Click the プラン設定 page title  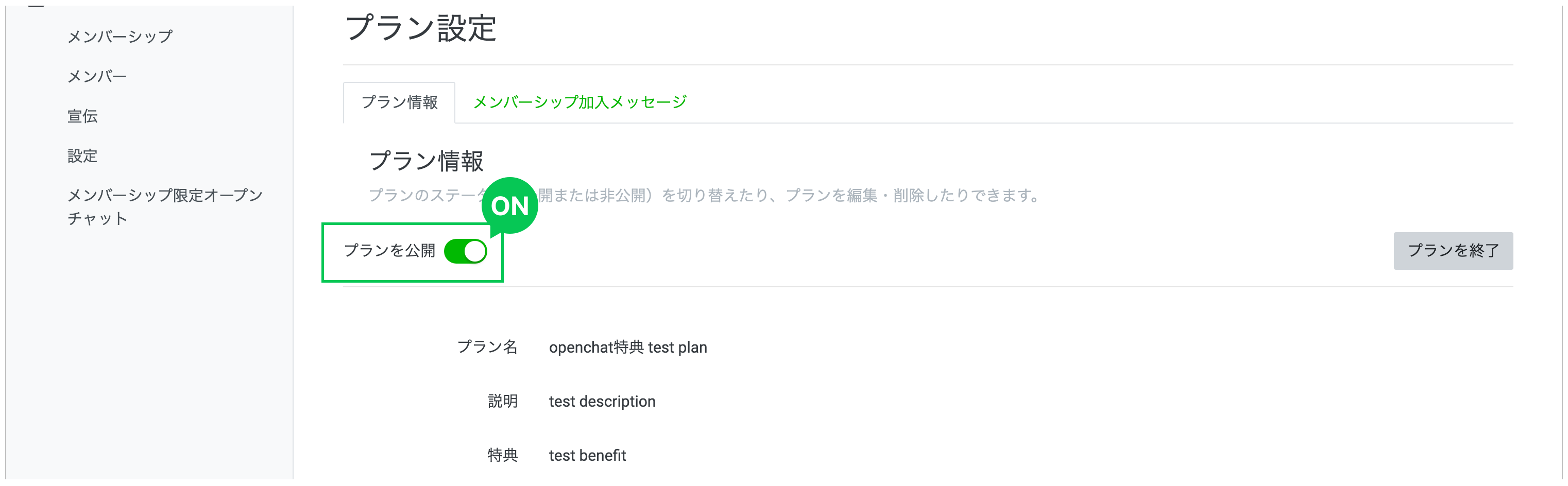pyautogui.click(x=421, y=28)
